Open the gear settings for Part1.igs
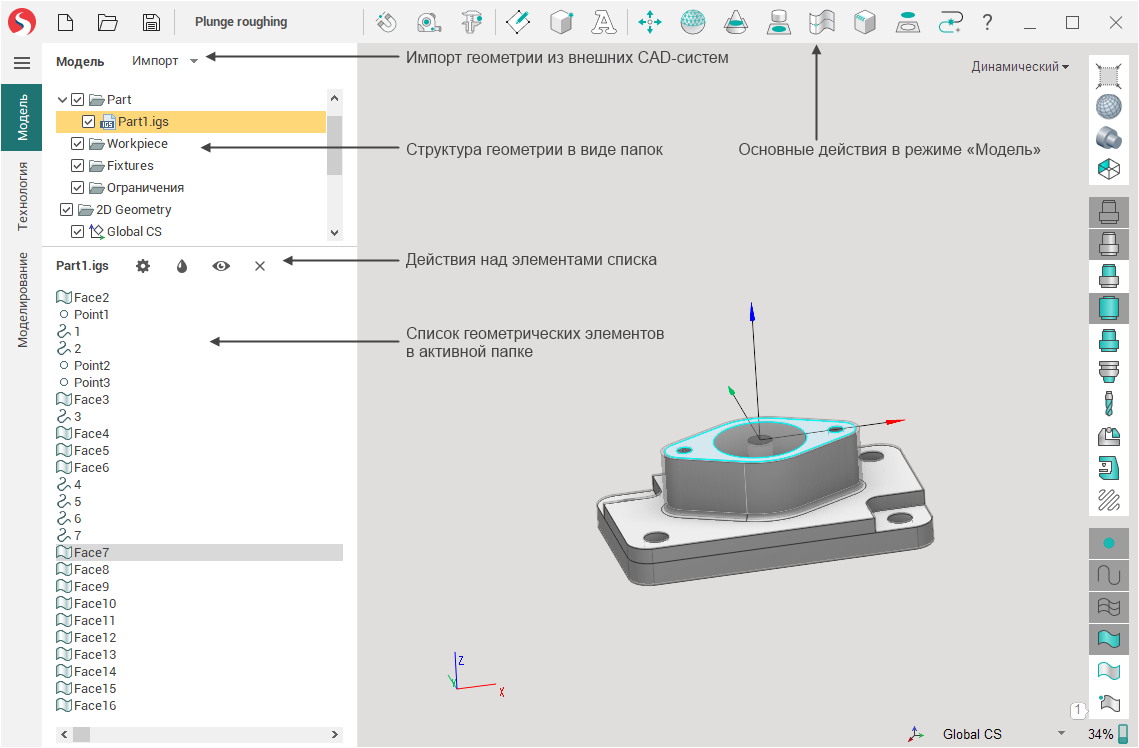 pos(143,266)
